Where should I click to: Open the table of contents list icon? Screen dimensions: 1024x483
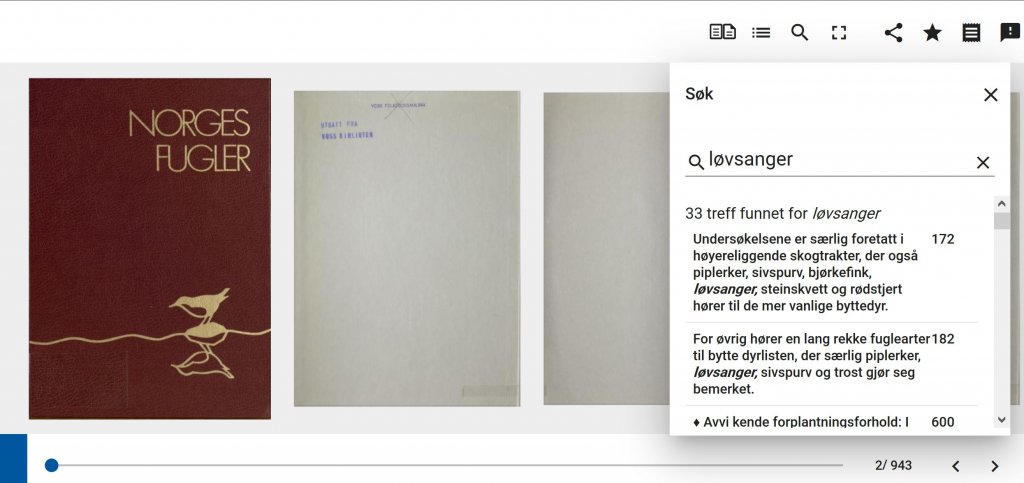761,32
